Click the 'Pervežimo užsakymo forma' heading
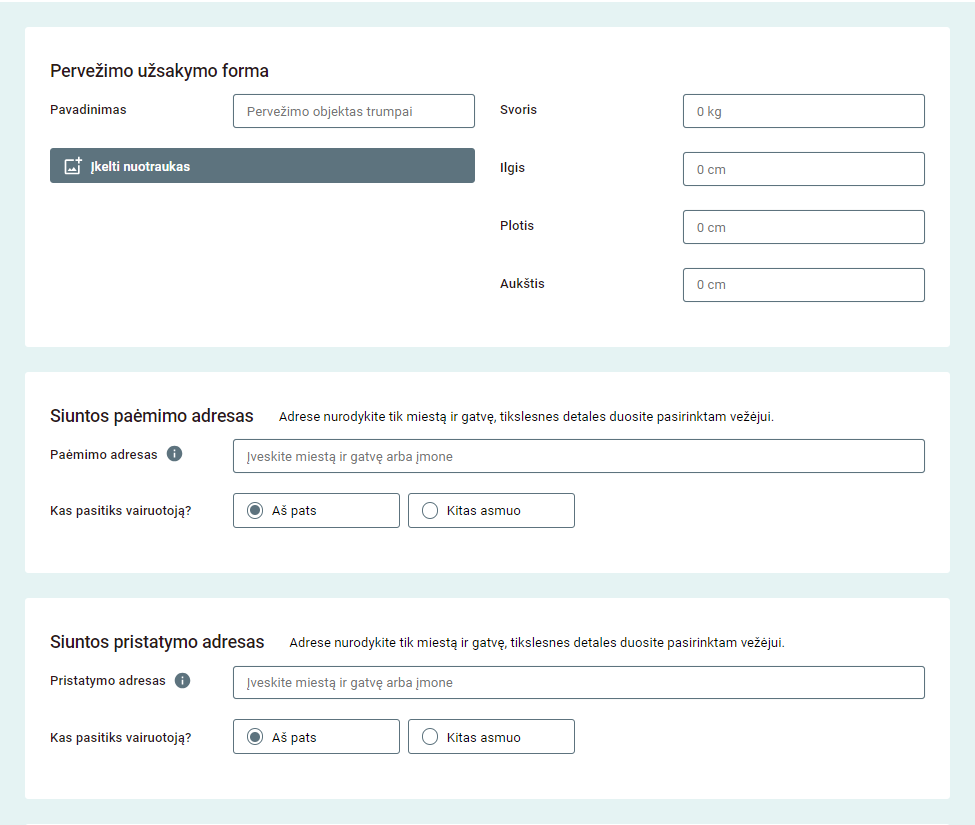 click(x=159, y=71)
